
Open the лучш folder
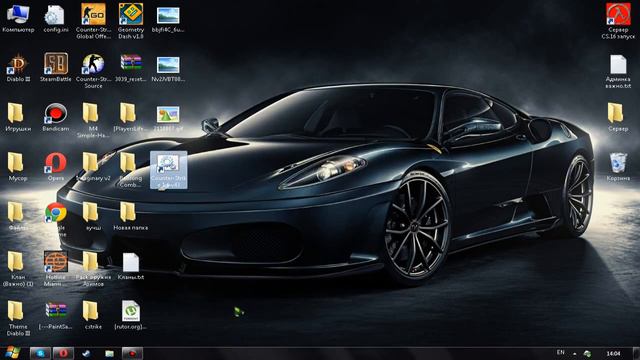pyautogui.click(x=93, y=216)
